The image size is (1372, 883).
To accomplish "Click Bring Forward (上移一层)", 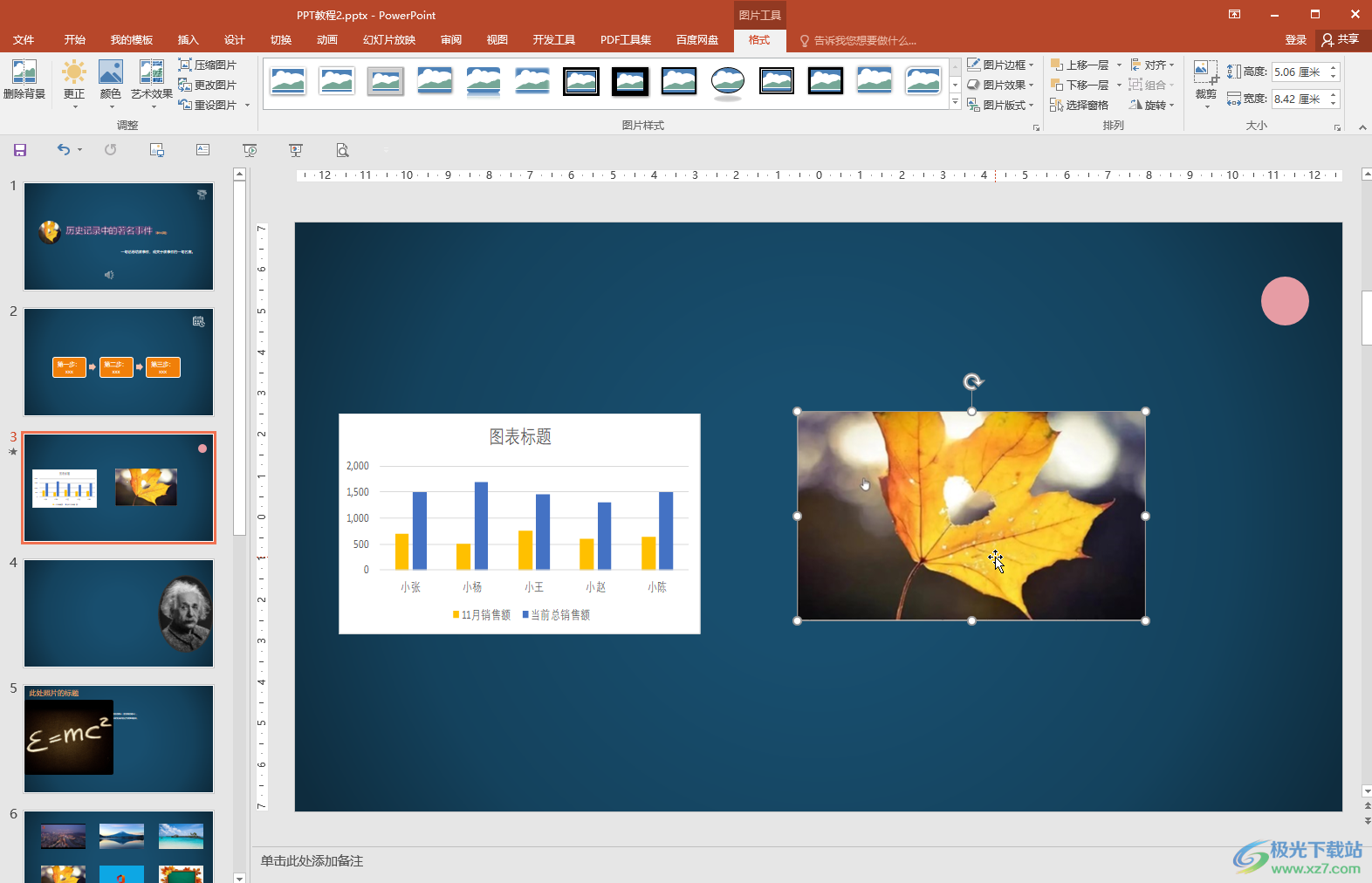I will coord(1080,65).
